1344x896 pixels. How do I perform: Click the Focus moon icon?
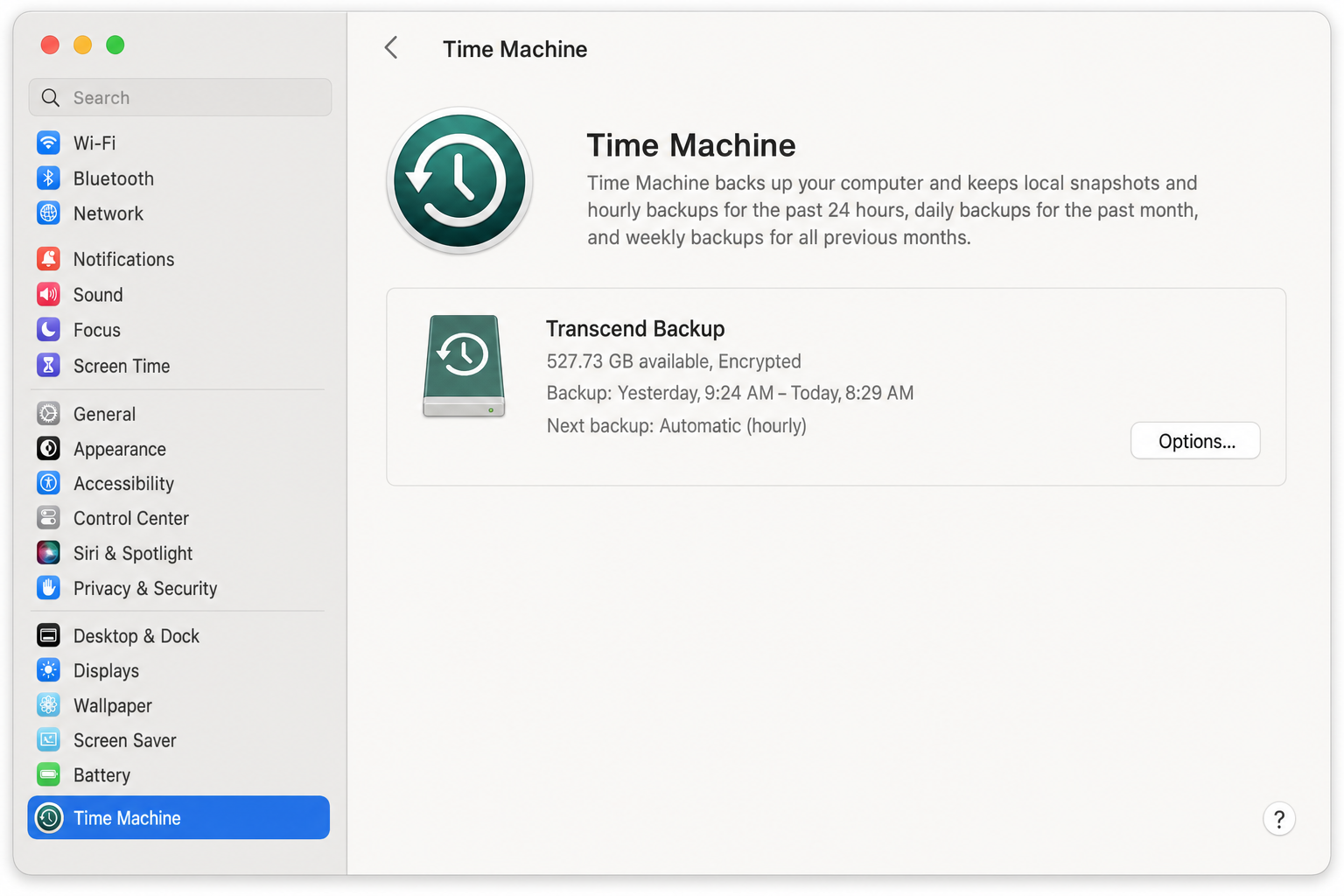coord(49,329)
